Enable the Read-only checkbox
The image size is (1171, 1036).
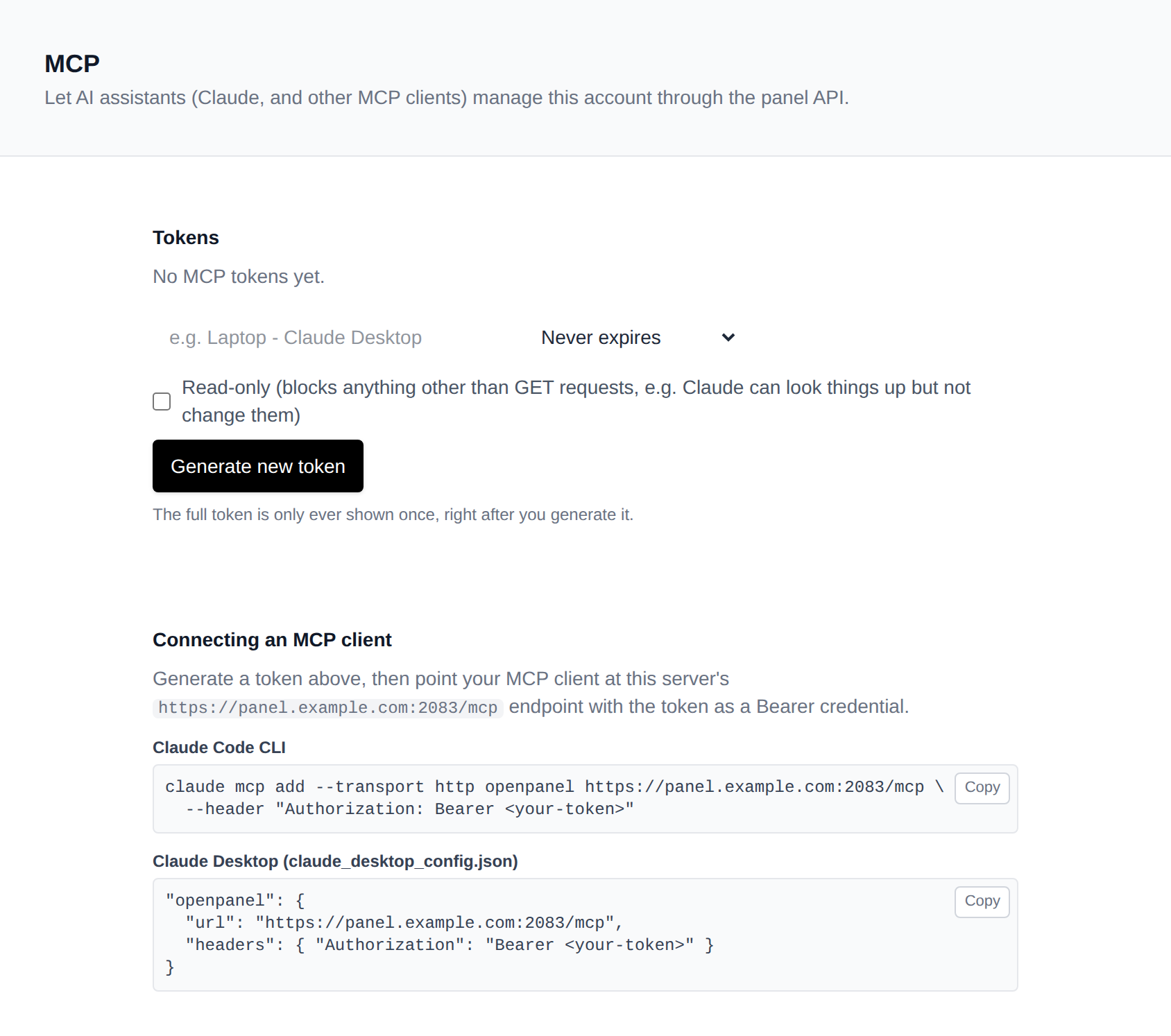click(162, 402)
